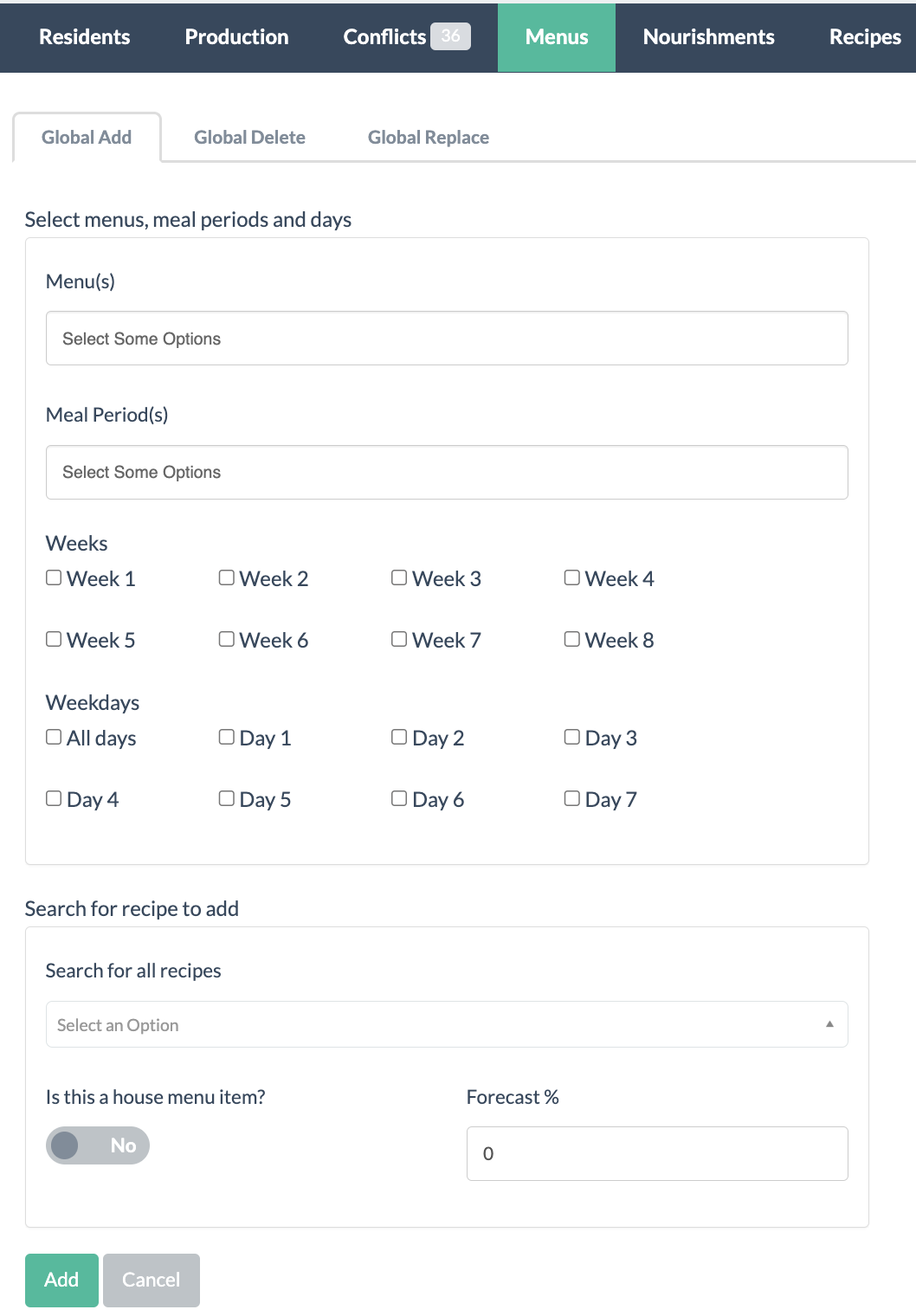The width and height of the screenshot is (916, 1316).
Task: Check Day 6 in Weekdays
Action: (x=399, y=797)
